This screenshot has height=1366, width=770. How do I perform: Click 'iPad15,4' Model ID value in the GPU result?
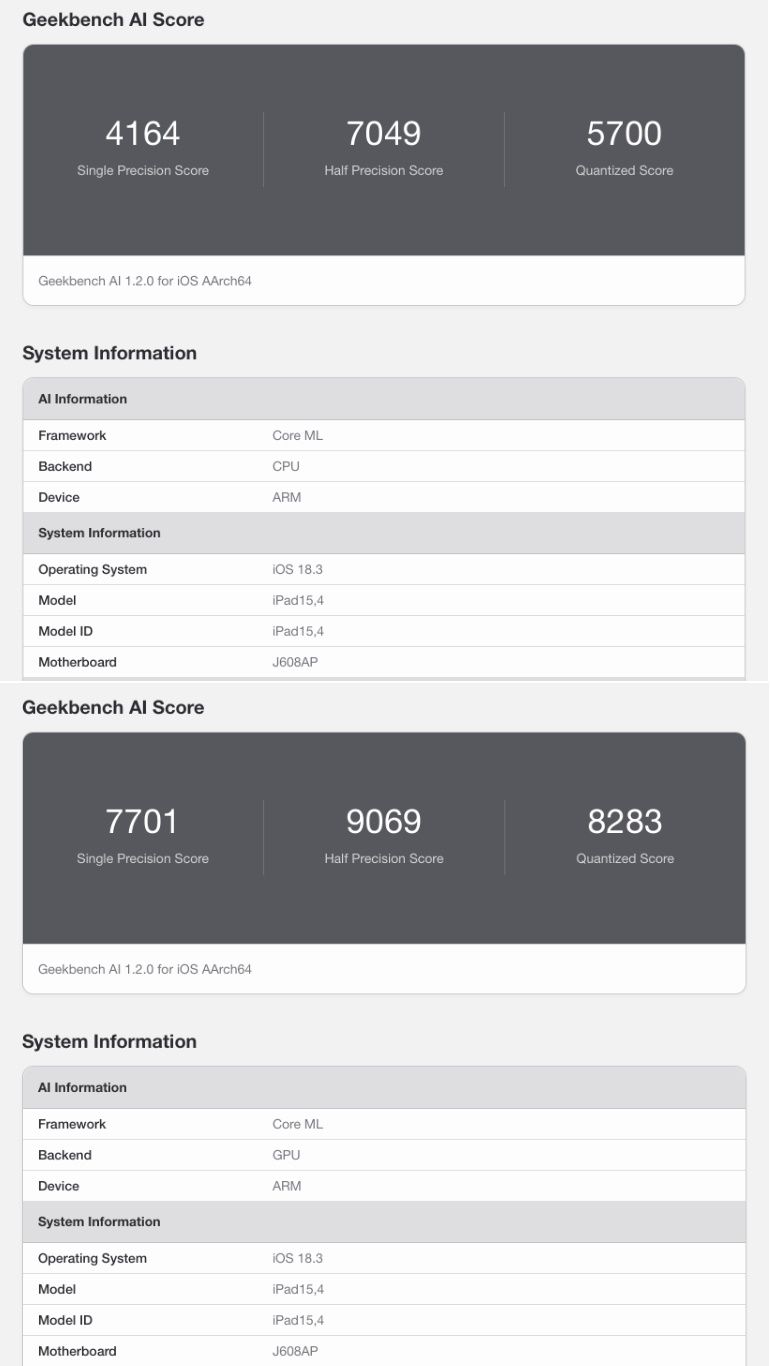point(298,1320)
